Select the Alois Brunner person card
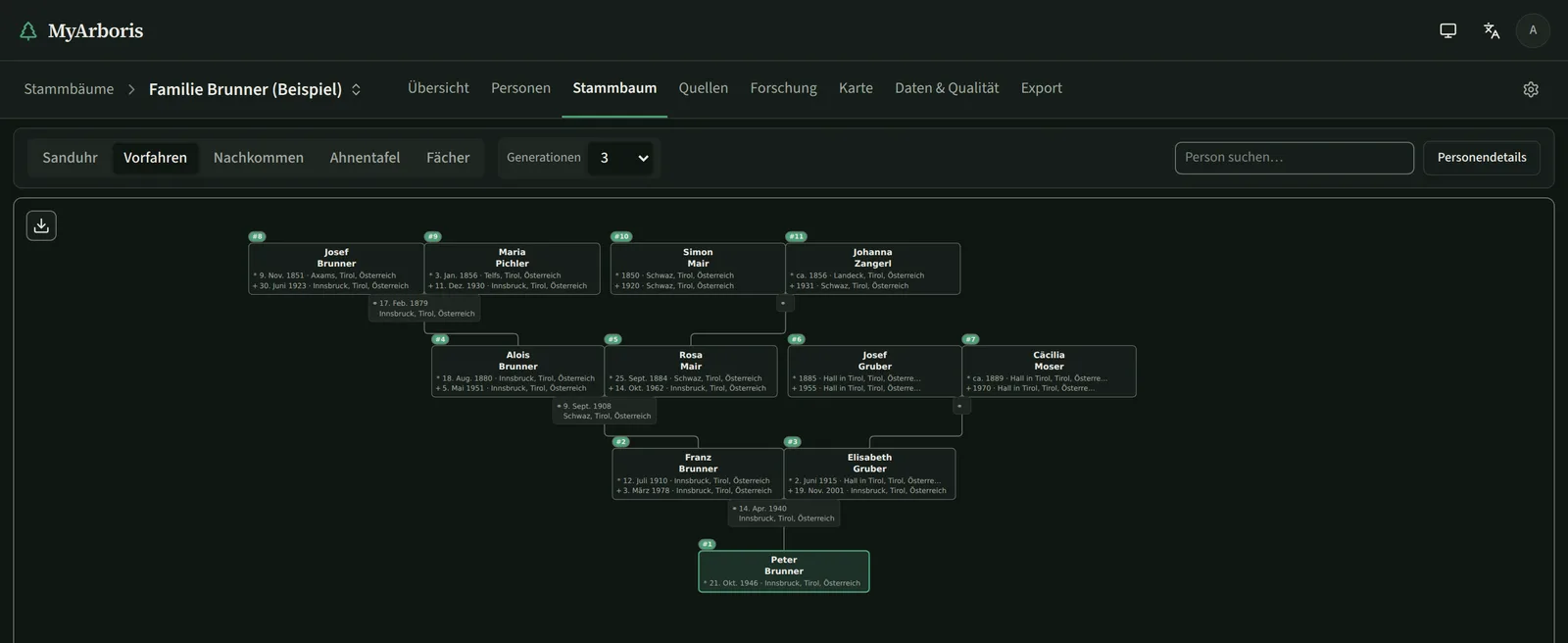Image resolution: width=1568 pixels, height=643 pixels. [517, 371]
